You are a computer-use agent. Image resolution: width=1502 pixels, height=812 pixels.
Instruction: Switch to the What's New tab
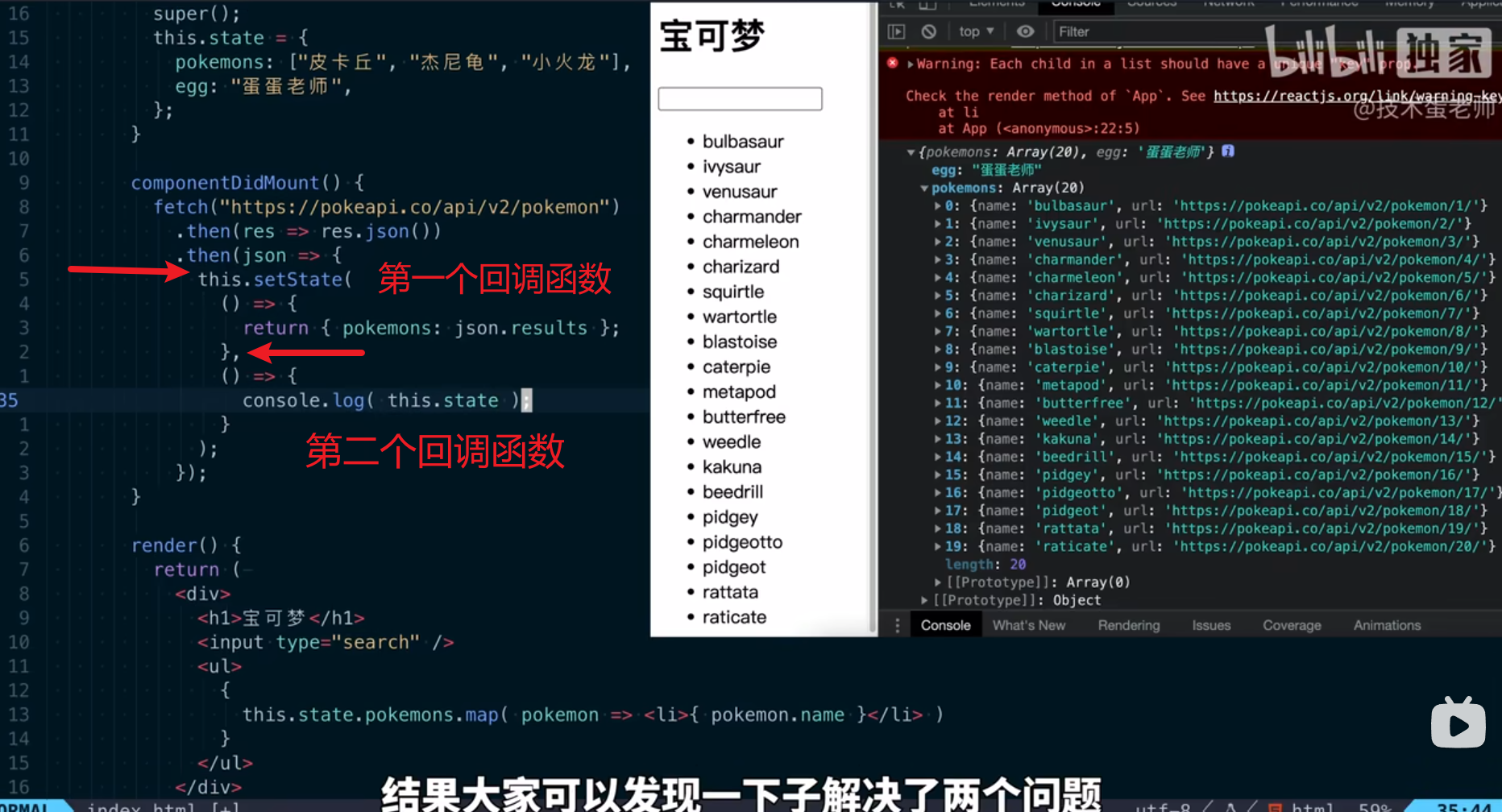coord(1029,625)
